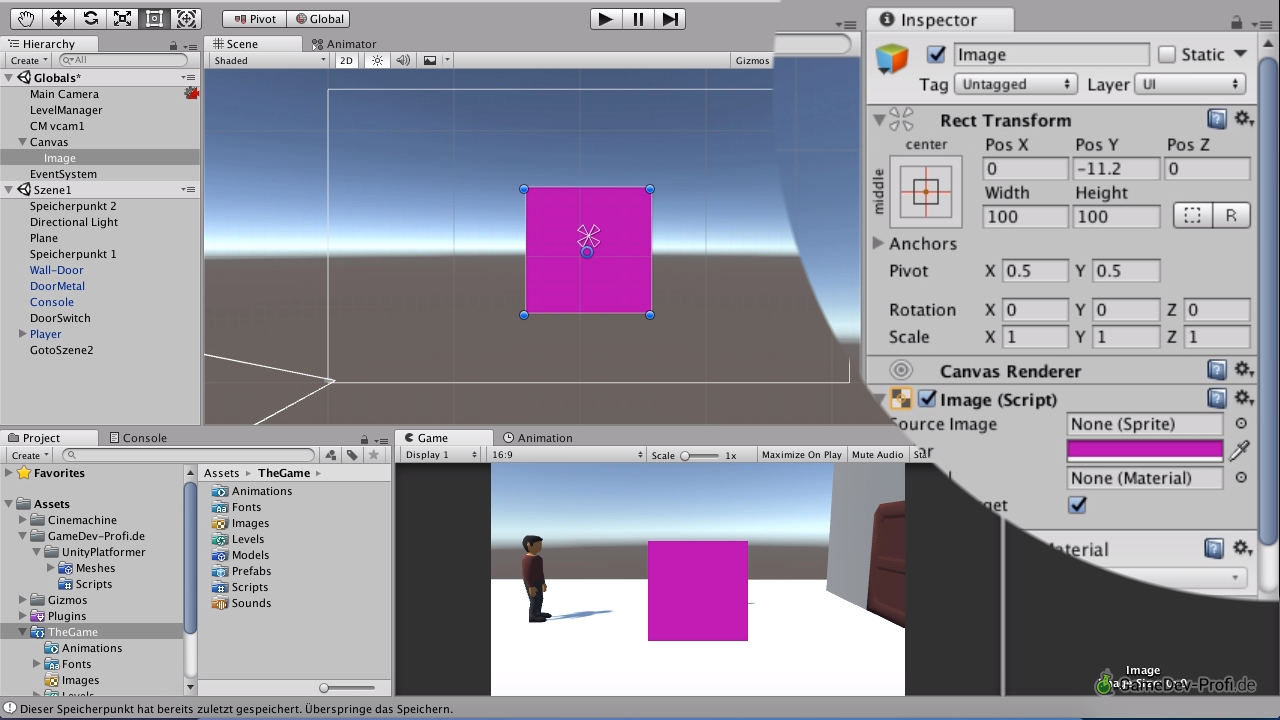Open the Static options dropdown arrow
This screenshot has height=720, width=1280.
click(x=1240, y=54)
